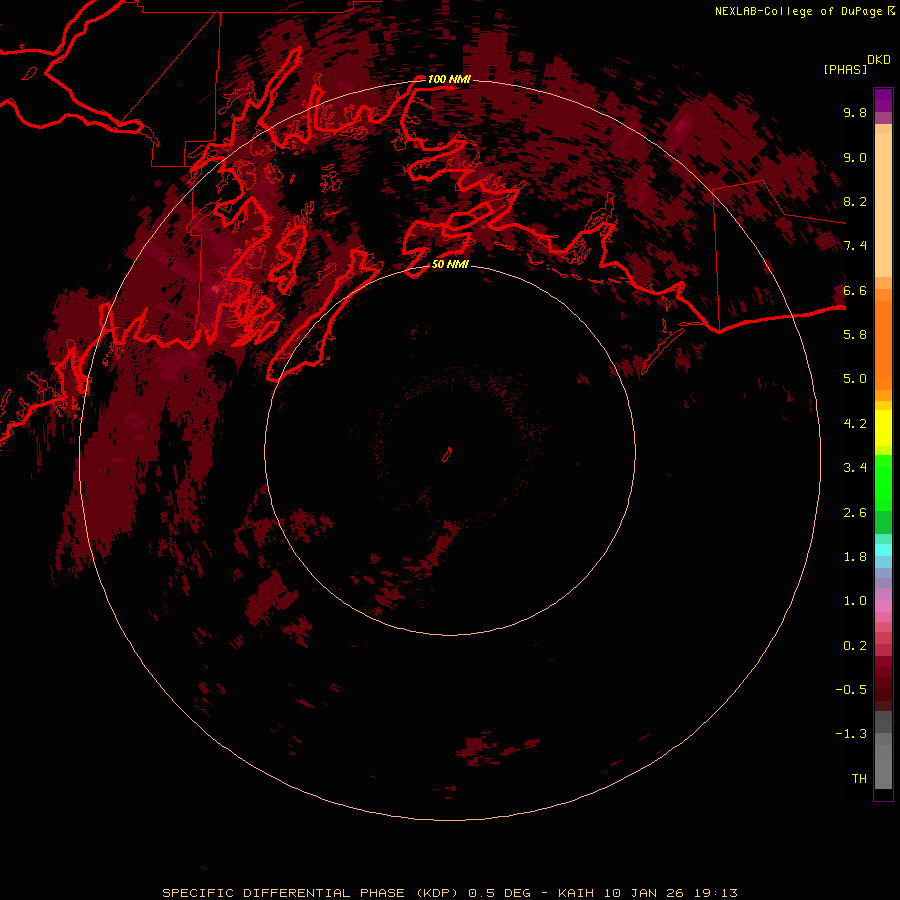Click the SPECIFIC DIFFERENTIAL PHASE (KDP) title text
This screenshot has width=900, height=900.
pos(310,893)
